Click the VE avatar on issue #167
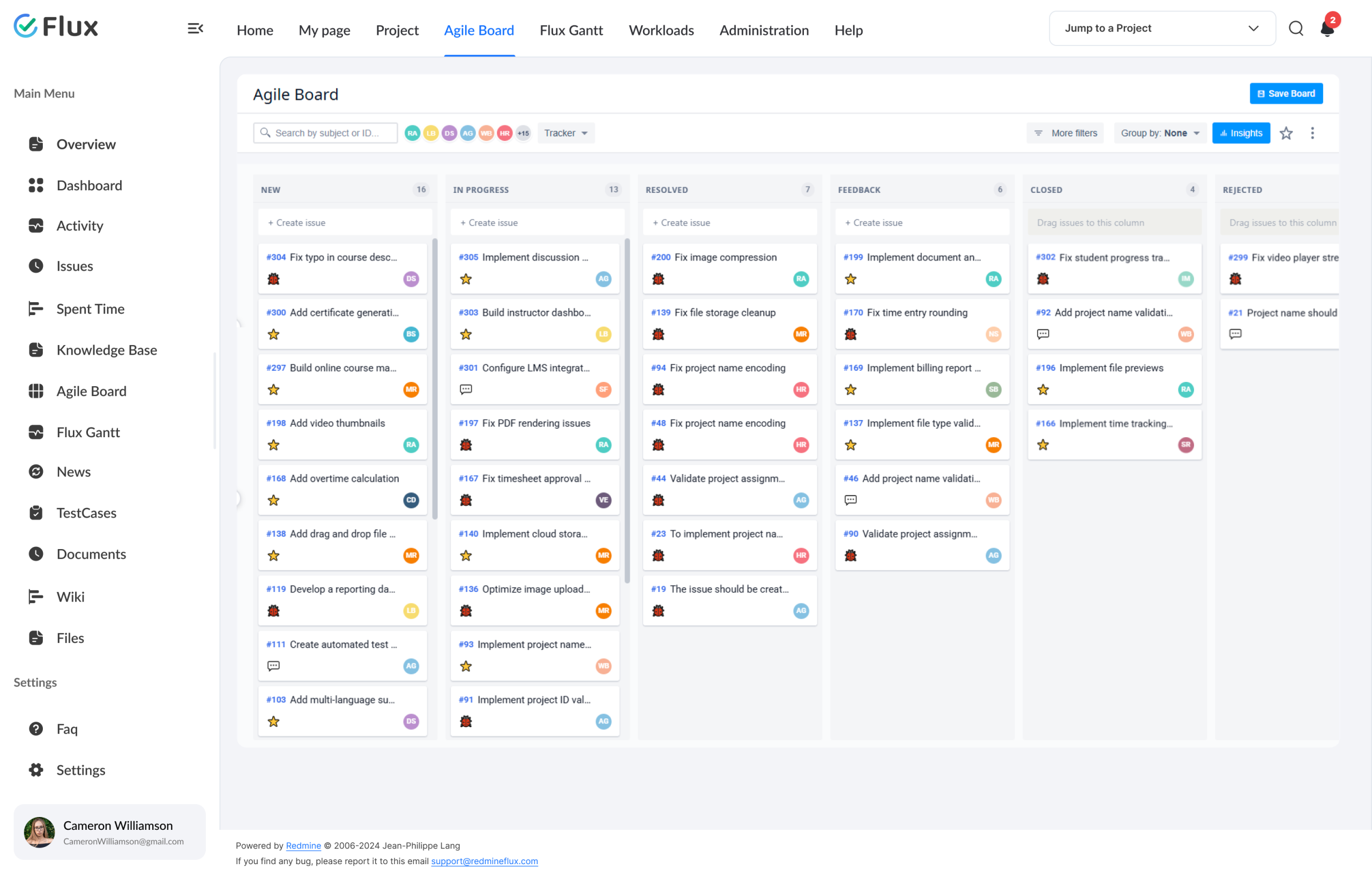The image size is (1372, 877). click(603, 500)
